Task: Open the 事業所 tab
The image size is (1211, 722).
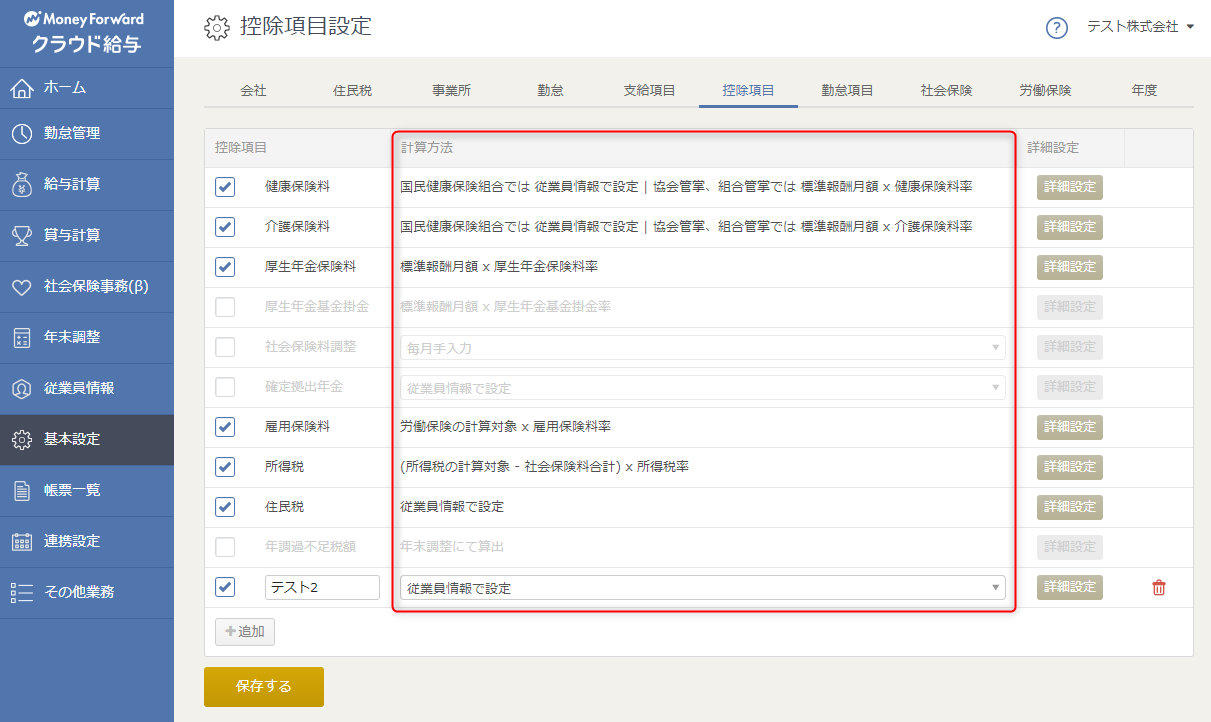Action: tap(451, 90)
